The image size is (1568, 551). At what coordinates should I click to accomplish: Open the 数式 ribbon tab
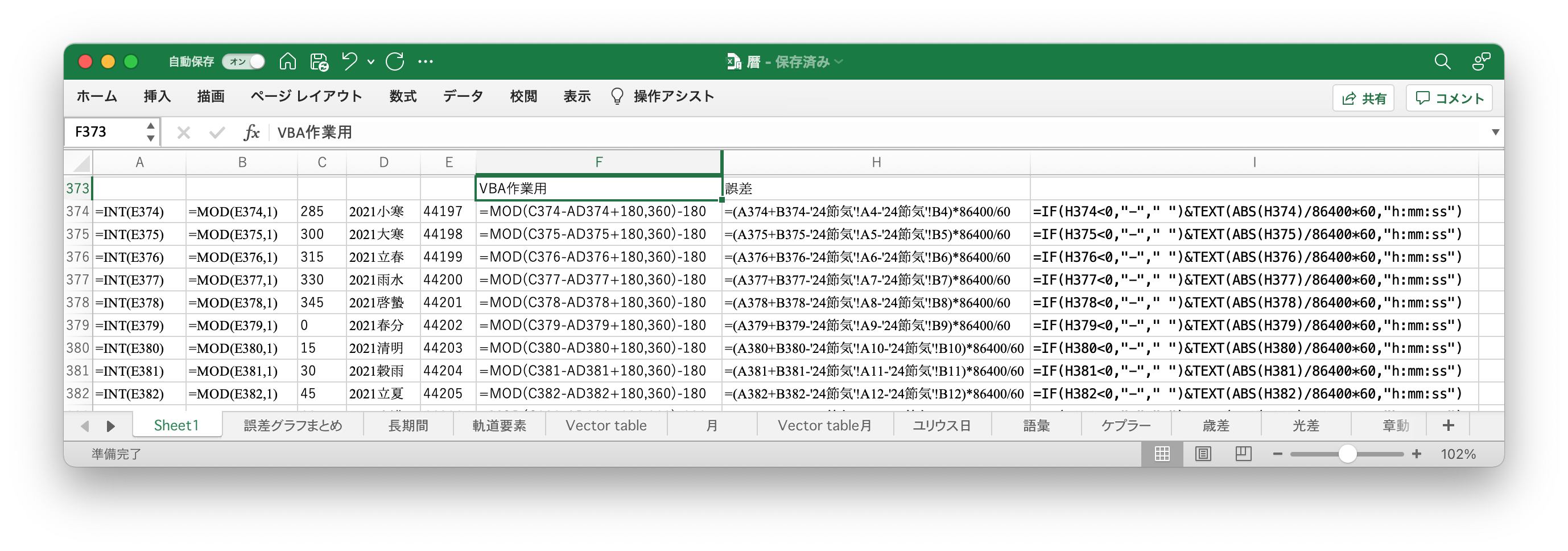pos(403,96)
